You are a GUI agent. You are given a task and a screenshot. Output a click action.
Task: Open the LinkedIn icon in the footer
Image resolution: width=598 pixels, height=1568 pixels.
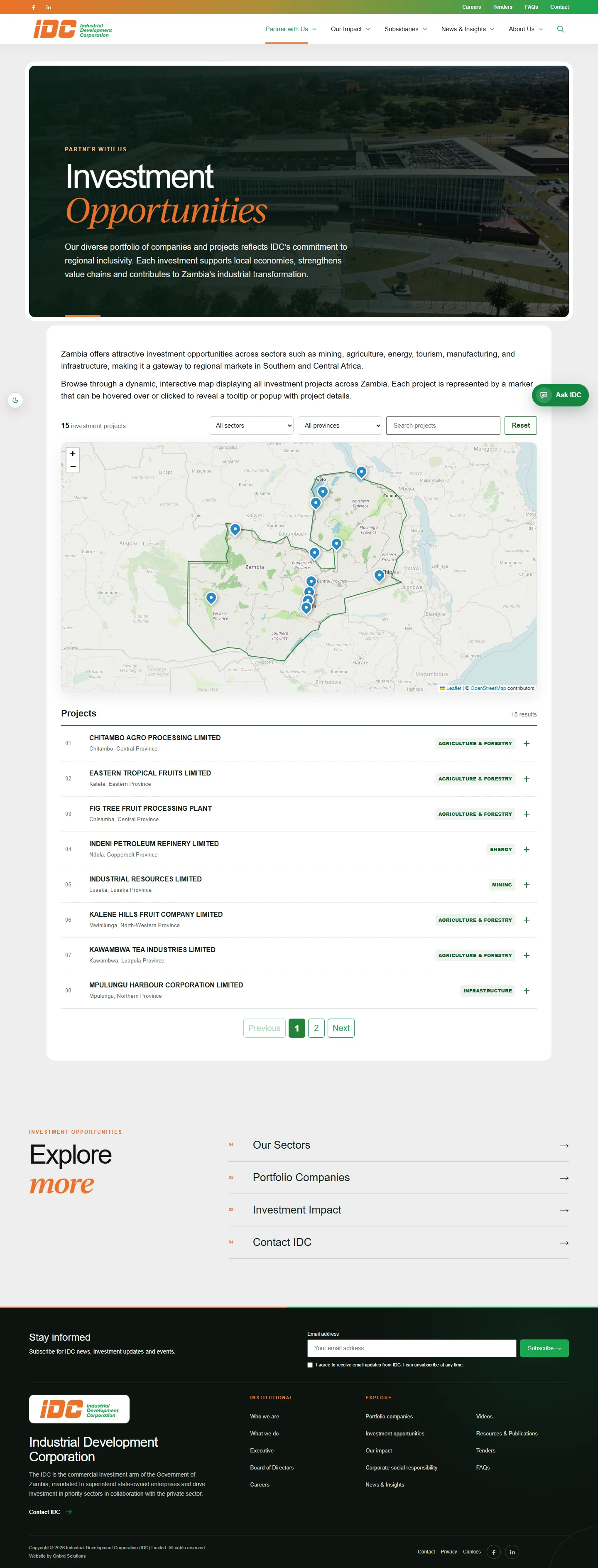(512, 1551)
